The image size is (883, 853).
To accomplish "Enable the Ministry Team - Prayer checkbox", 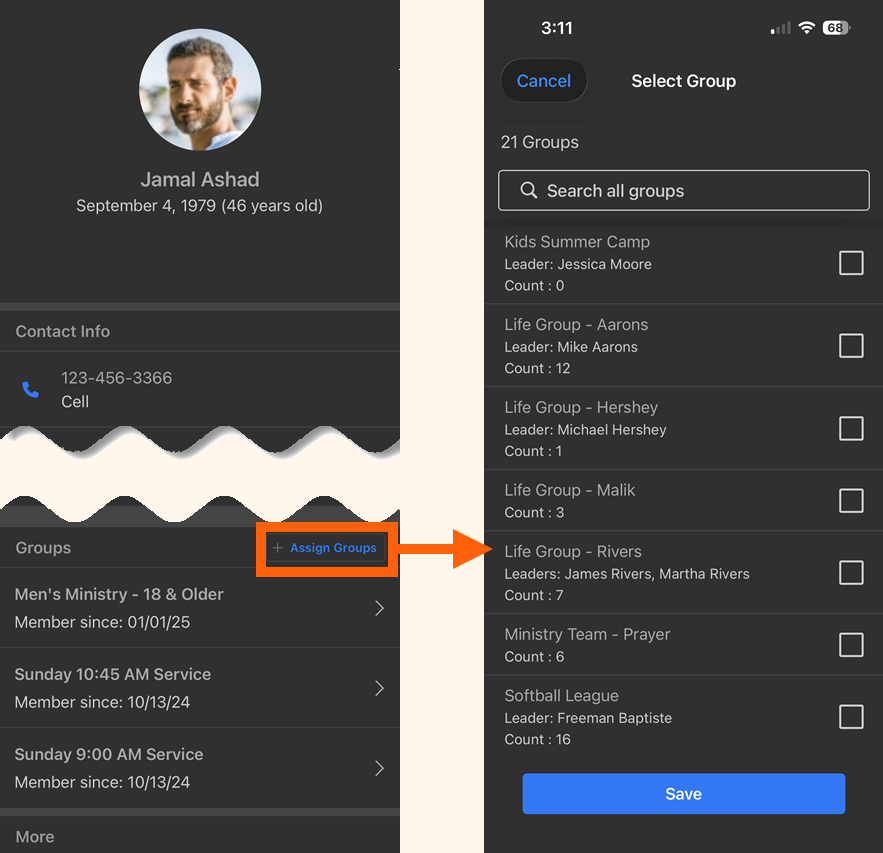I will pos(851,645).
